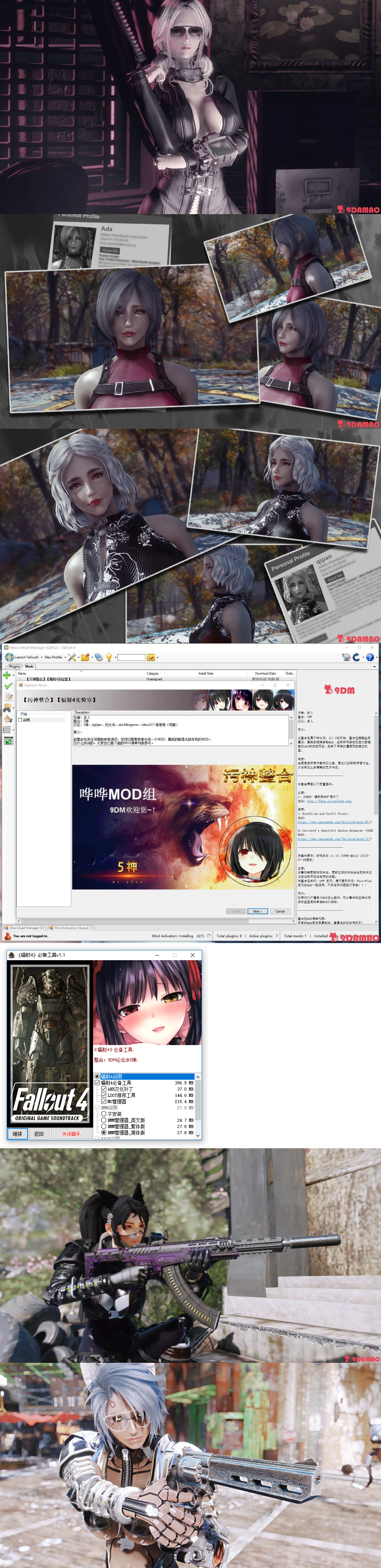Click into the toolbar search field
The image size is (381, 1568).
(131, 657)
